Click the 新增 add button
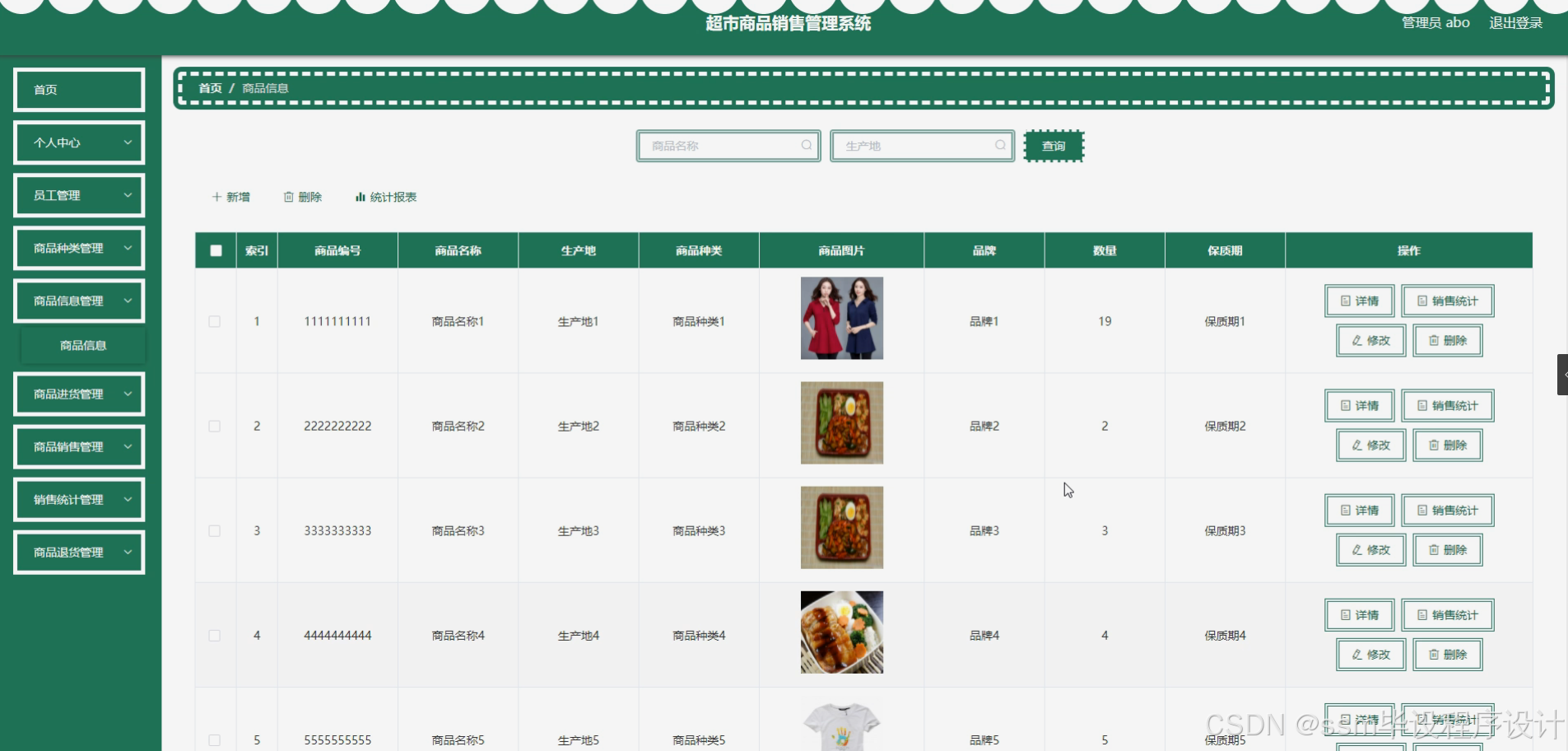This screenshot has width=1568, height=751. [230, 197]
